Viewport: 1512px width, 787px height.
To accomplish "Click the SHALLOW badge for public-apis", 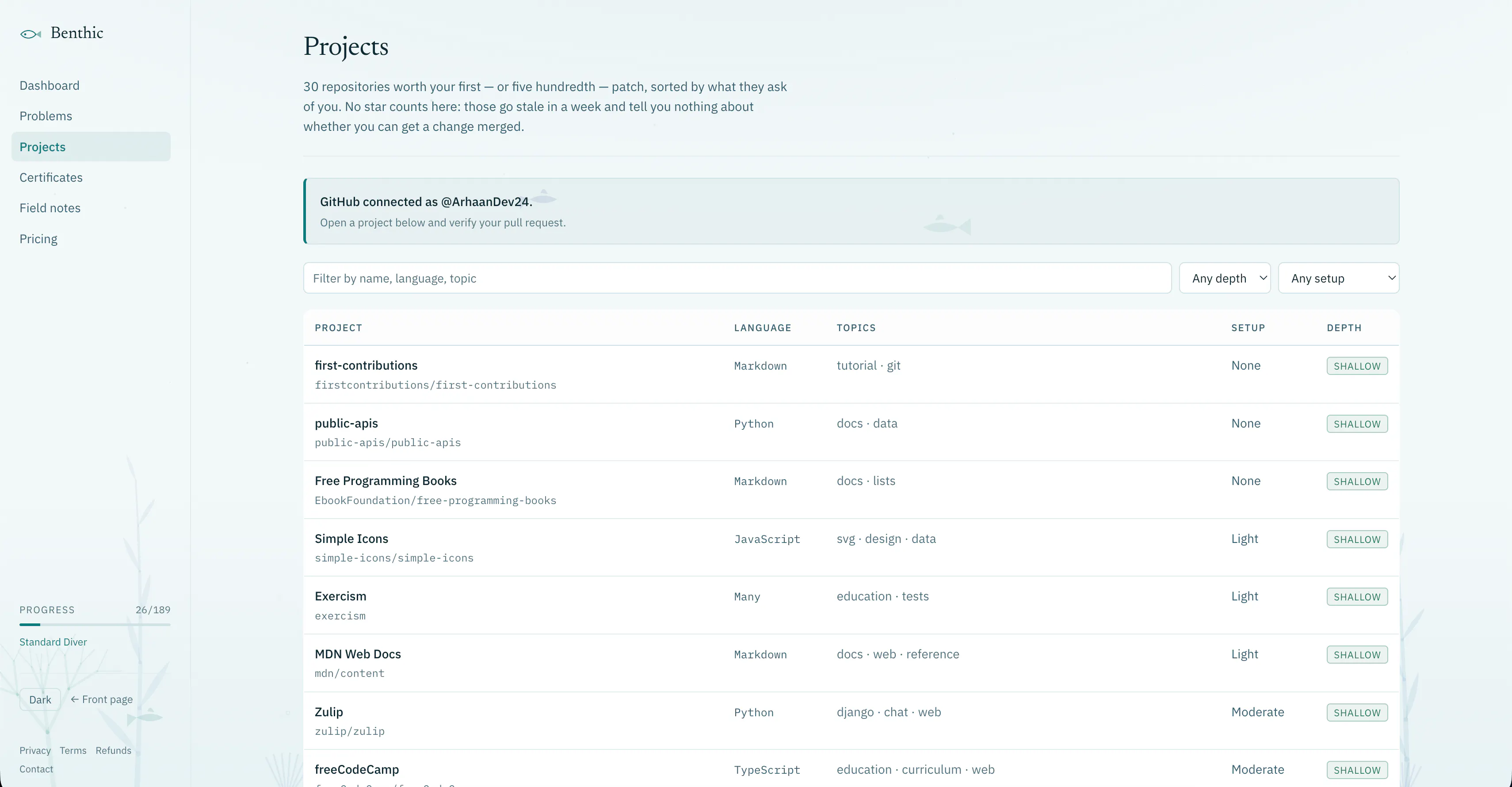I will pyautogui.click(x=1357, y=424).
